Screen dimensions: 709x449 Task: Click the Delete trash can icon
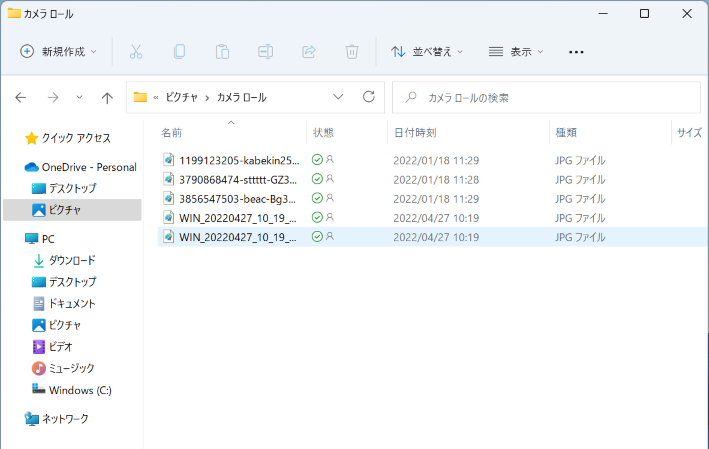pos(352,52)
